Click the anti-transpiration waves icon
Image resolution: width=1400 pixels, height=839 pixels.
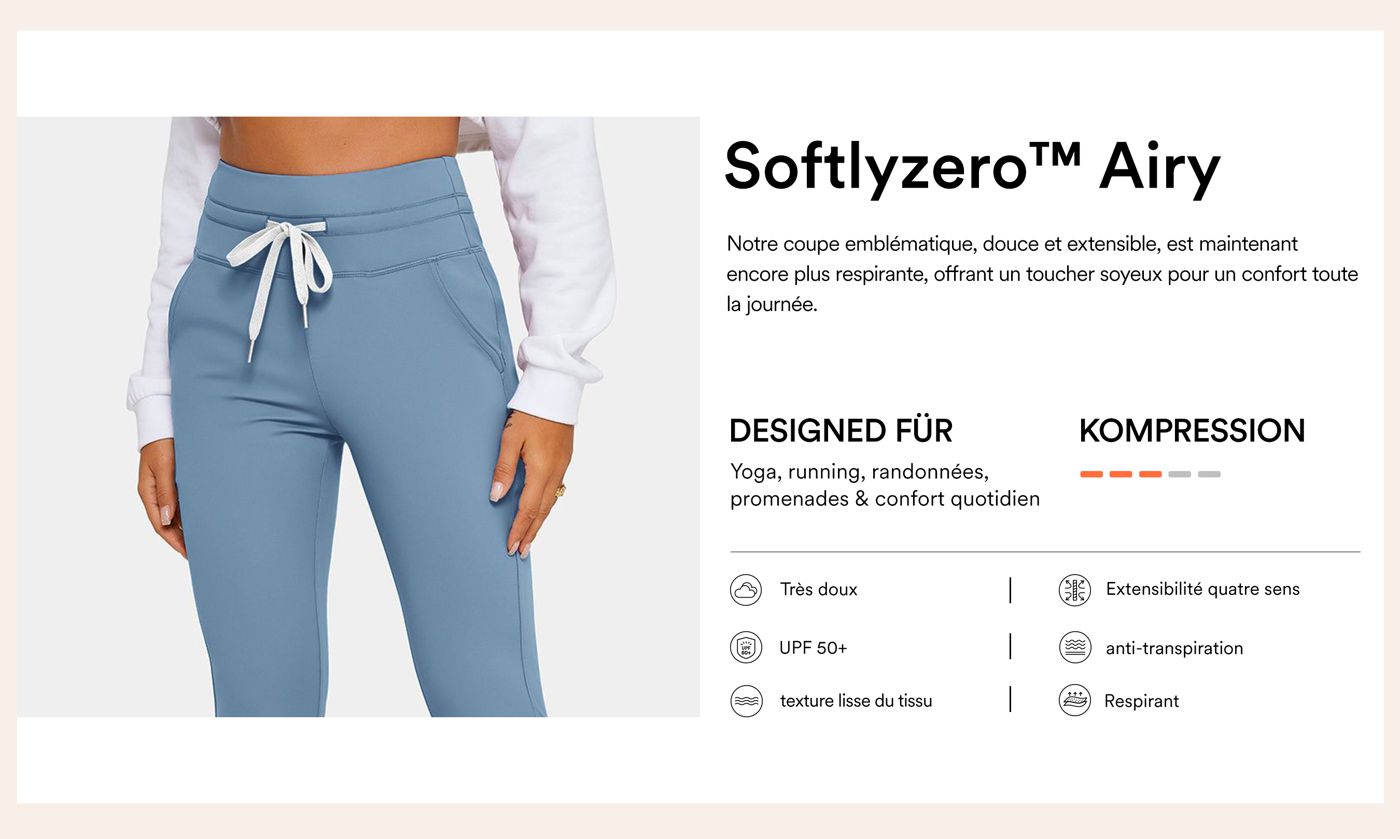click(x=1075, y=648)
